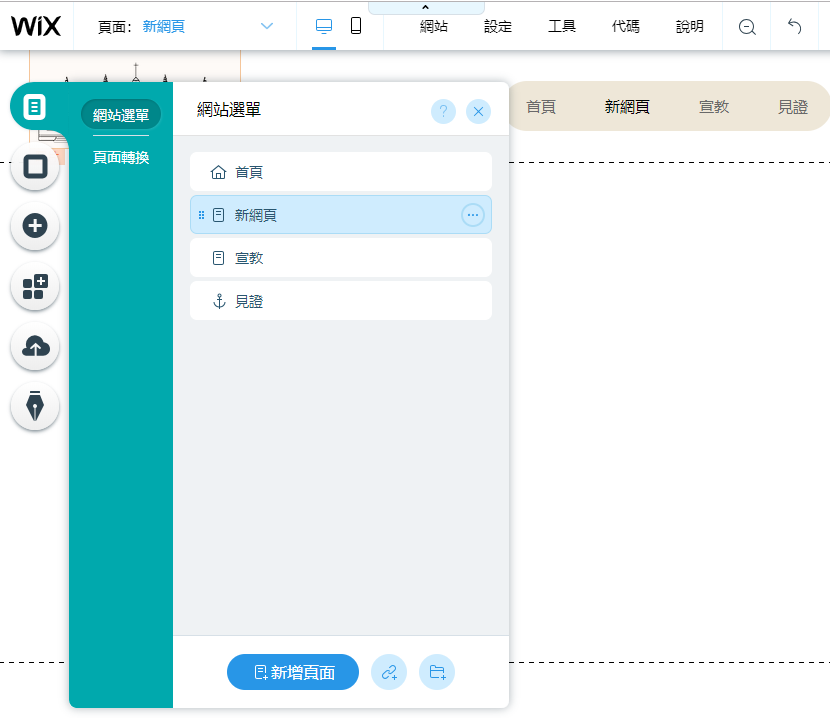Click 首頁 in the site navigation bar
Image resolution: width=830 pixels, height=718 pixels.
pyautogui.click(x=540, y=107)
